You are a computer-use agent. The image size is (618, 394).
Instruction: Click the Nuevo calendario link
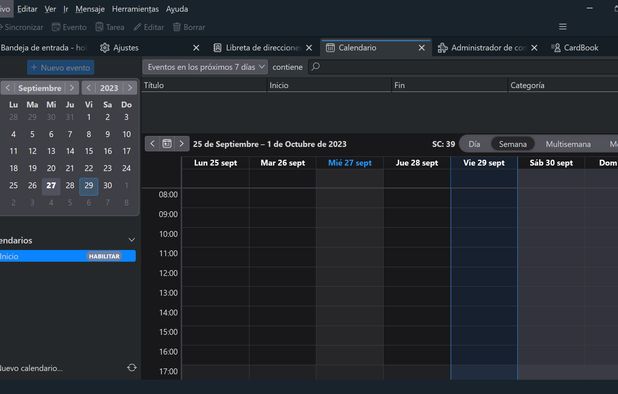click(31, 368)
